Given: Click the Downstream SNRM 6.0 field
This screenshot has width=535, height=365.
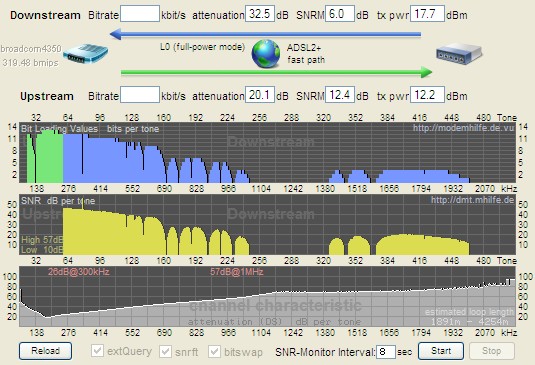Looking at the screenshot, I should tap(340, 14).
